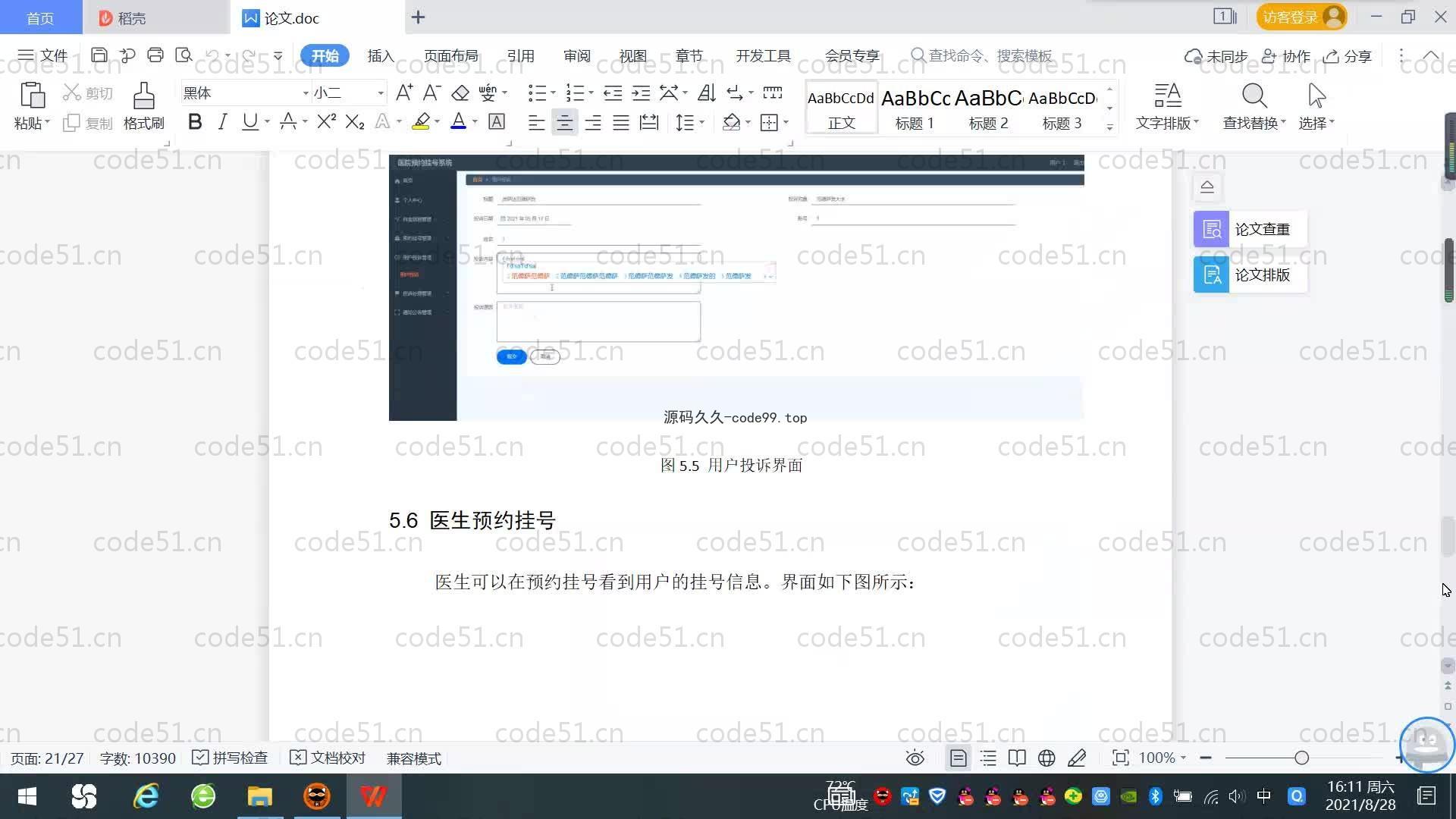Open the font name dropdown
The height and width of the screenshot is (819, 1456).
pos(306,93)
